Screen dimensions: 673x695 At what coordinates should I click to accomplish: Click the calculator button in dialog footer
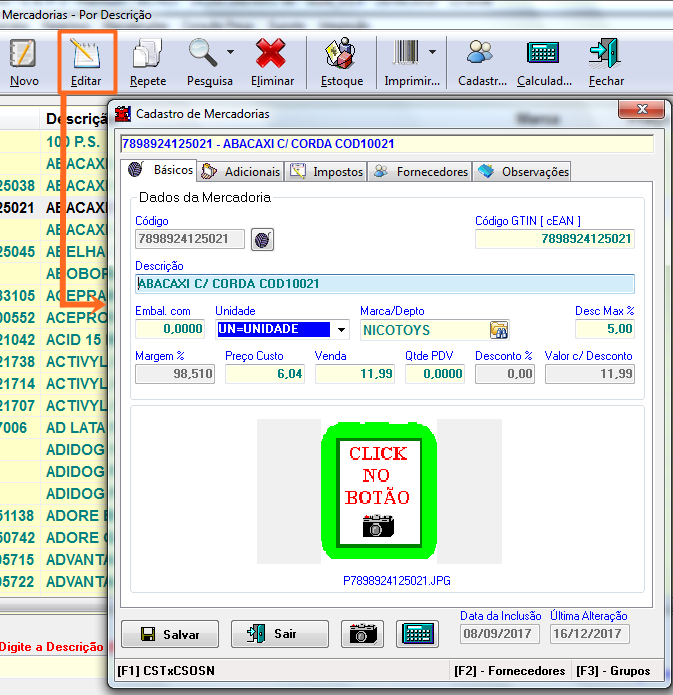(418, 634)
